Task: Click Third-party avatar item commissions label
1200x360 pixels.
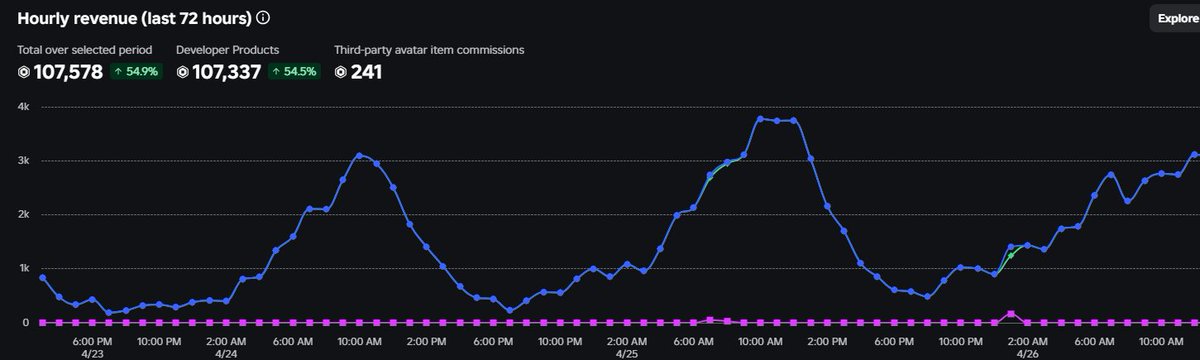Action: point(429,49)
